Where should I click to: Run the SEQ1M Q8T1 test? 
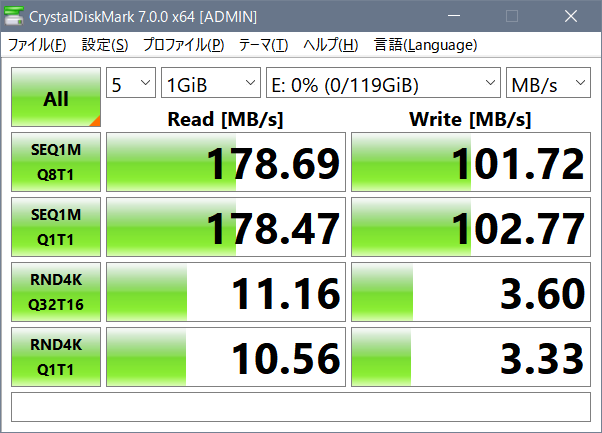point(56,162)
